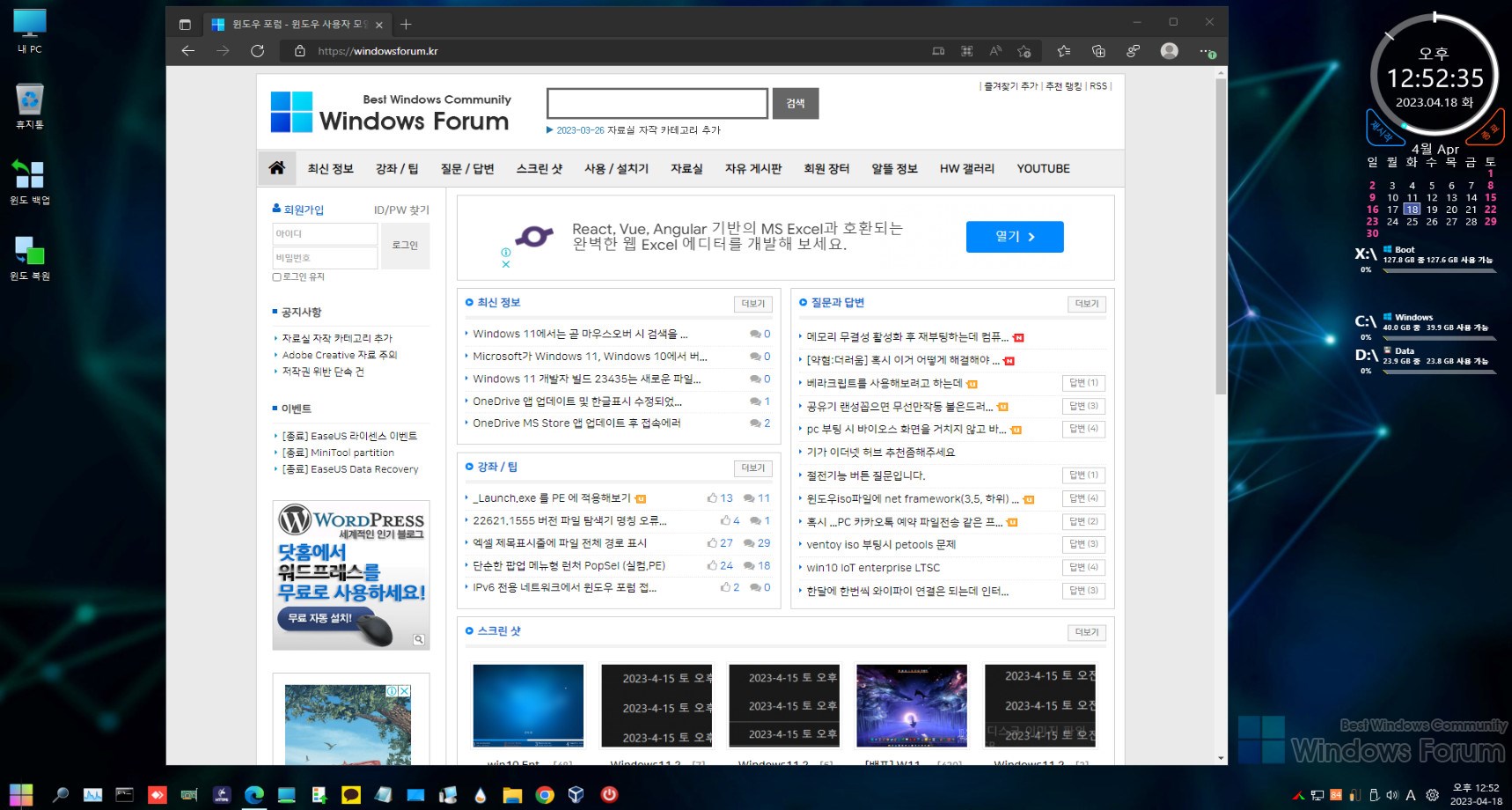The height and width of the screenshot is (810, 1512).
Task: Start Read Aloud from address bar icon
Action: tap(995, 51)
